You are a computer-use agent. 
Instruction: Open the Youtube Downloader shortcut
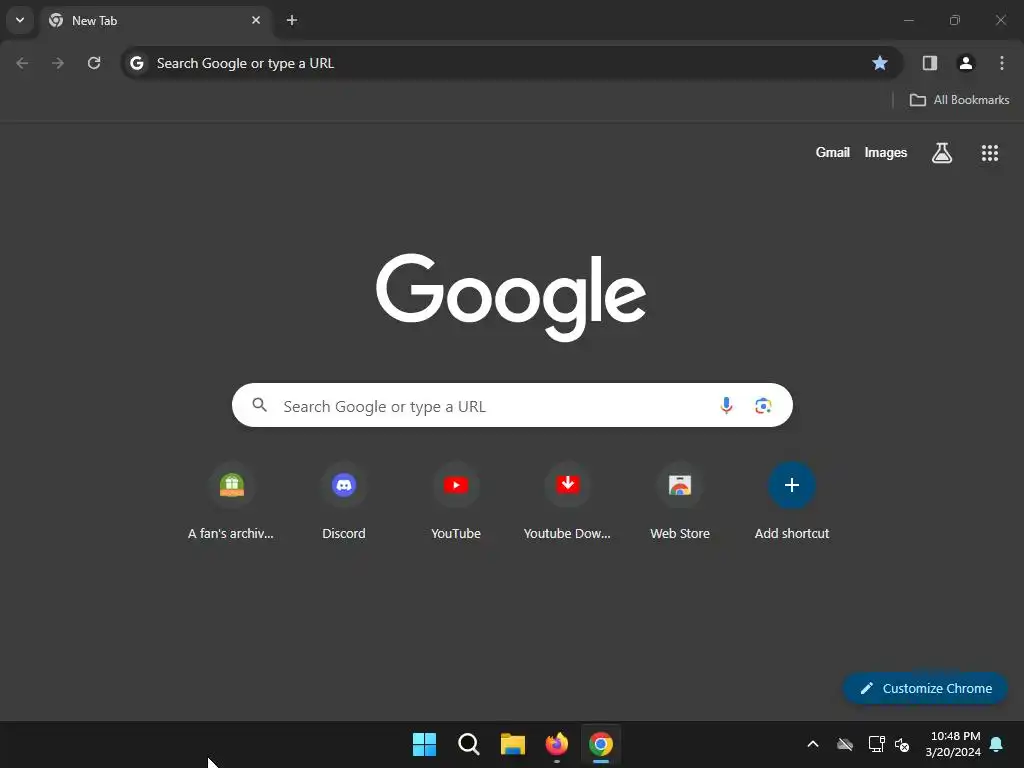pos(568,502)
